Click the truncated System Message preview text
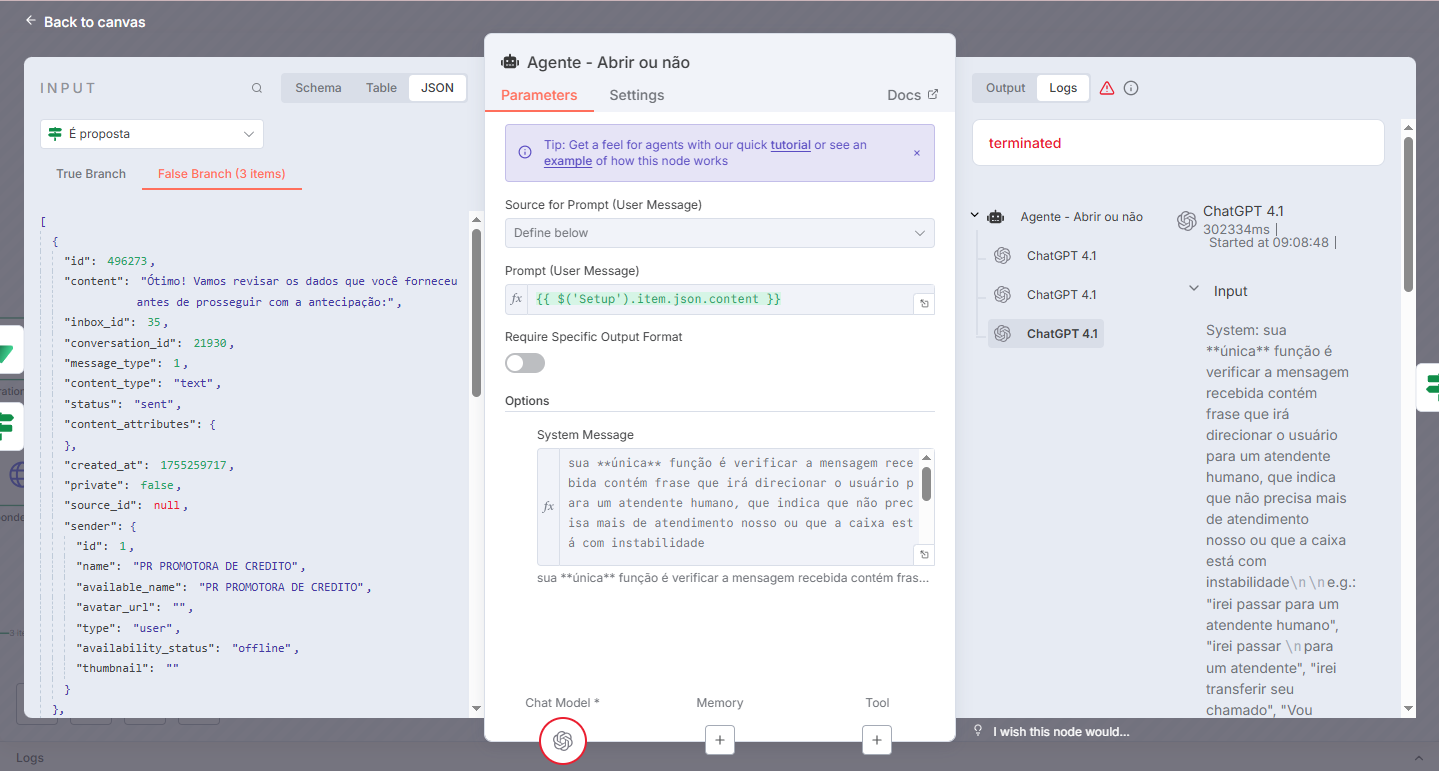This screenshot has width=1439, height=771. [x=735, y=579]
